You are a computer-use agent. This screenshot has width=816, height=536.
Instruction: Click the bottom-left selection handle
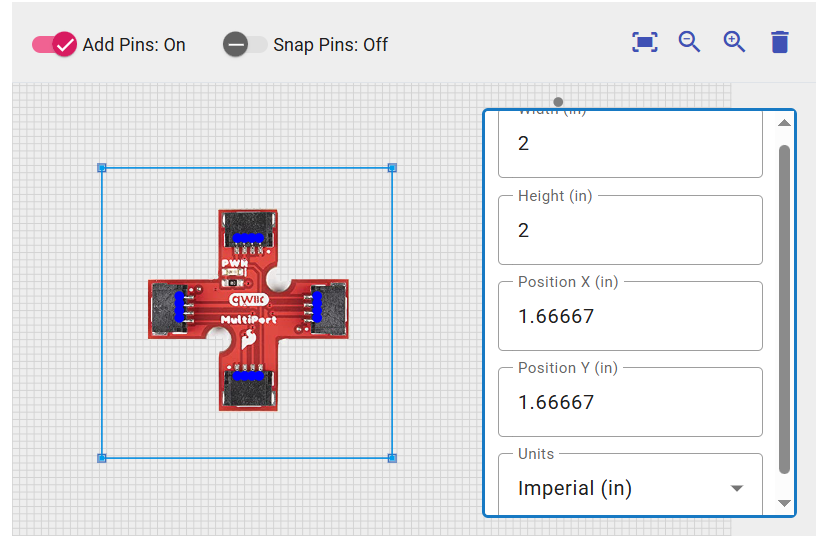pyautogui.click(x=102, y=458)
